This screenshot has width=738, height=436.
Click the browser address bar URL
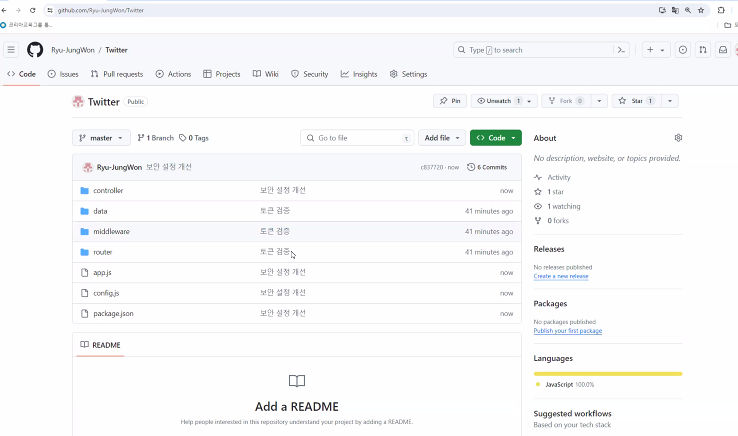(x=101, y=10)
